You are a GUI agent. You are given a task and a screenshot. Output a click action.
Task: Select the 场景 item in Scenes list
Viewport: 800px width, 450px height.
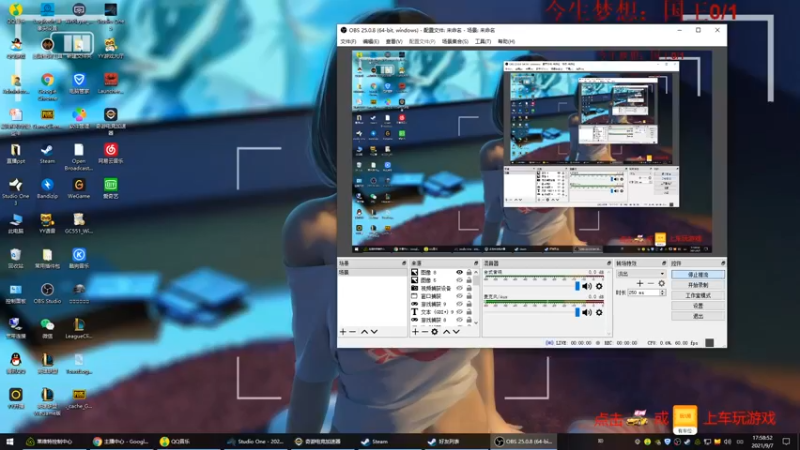(x=372, y=272)
